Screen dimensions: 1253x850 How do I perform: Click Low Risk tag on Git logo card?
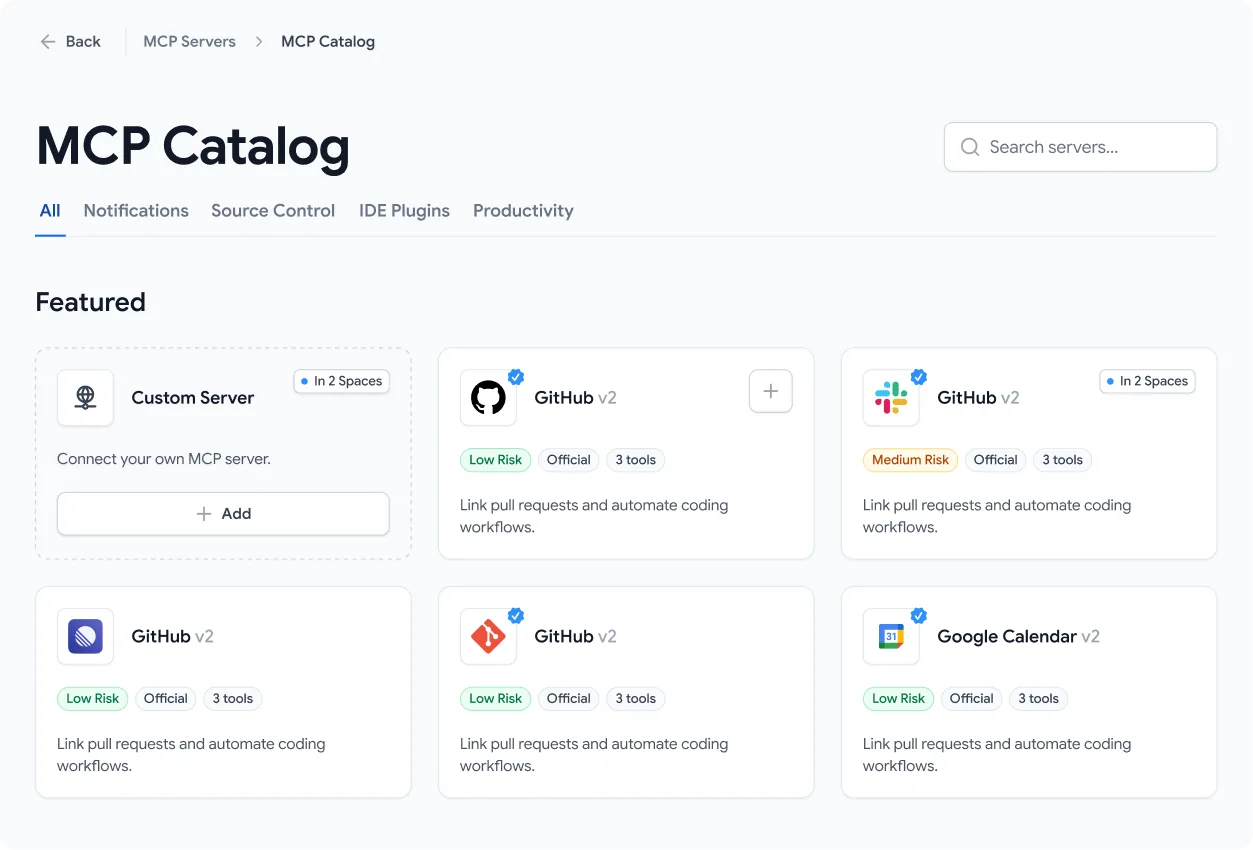495,699
